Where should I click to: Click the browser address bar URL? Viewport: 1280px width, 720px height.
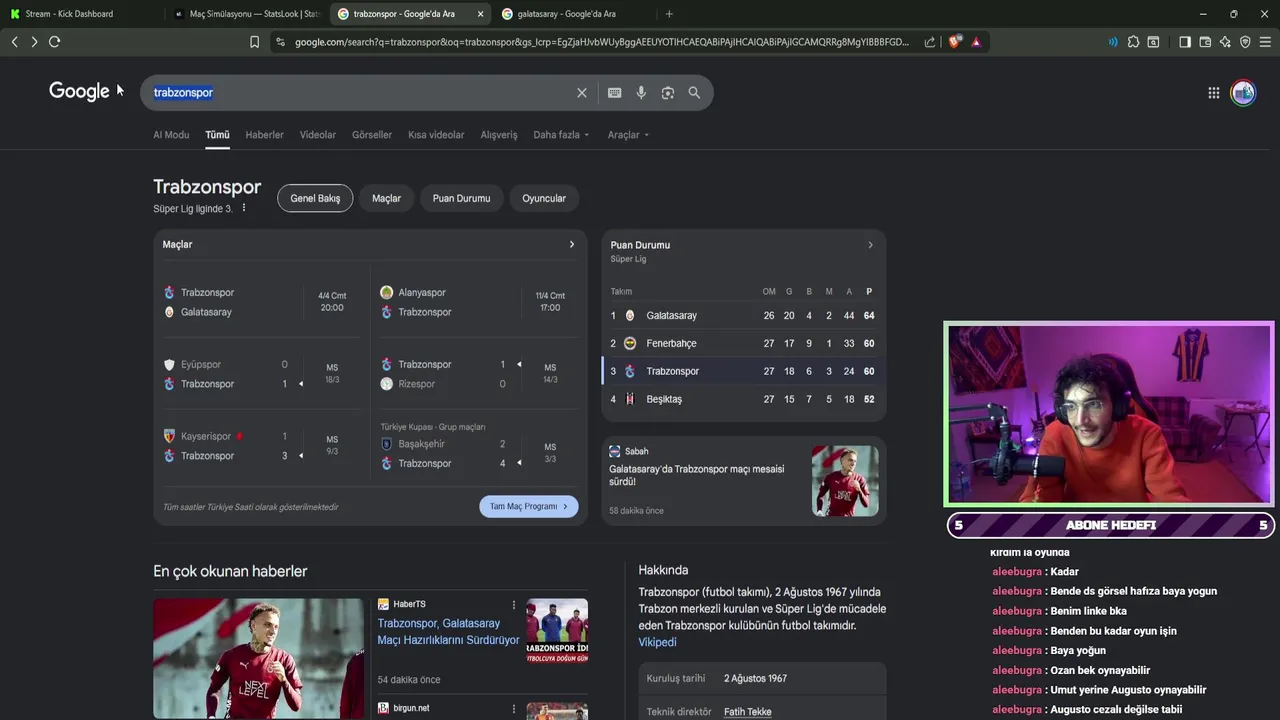tap(602, 42)
